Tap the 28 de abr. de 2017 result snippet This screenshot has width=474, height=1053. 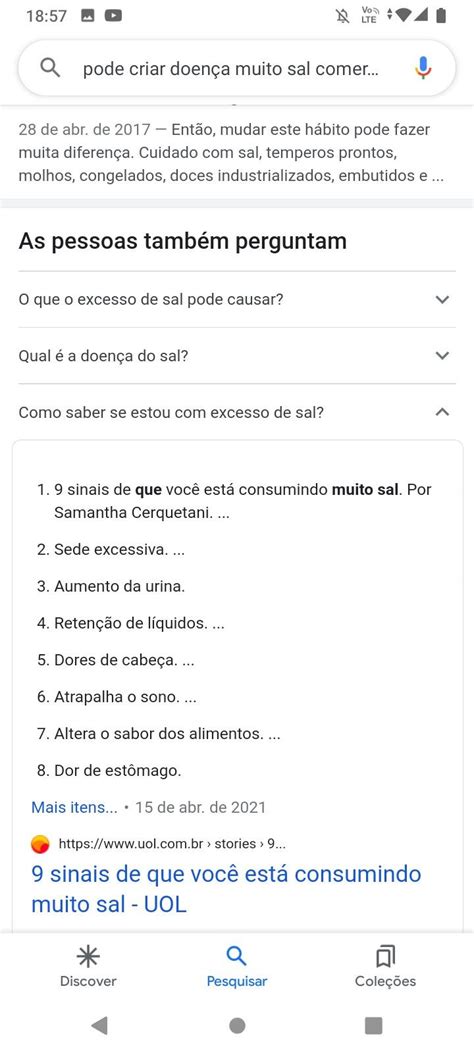click(x=234, y=152)
